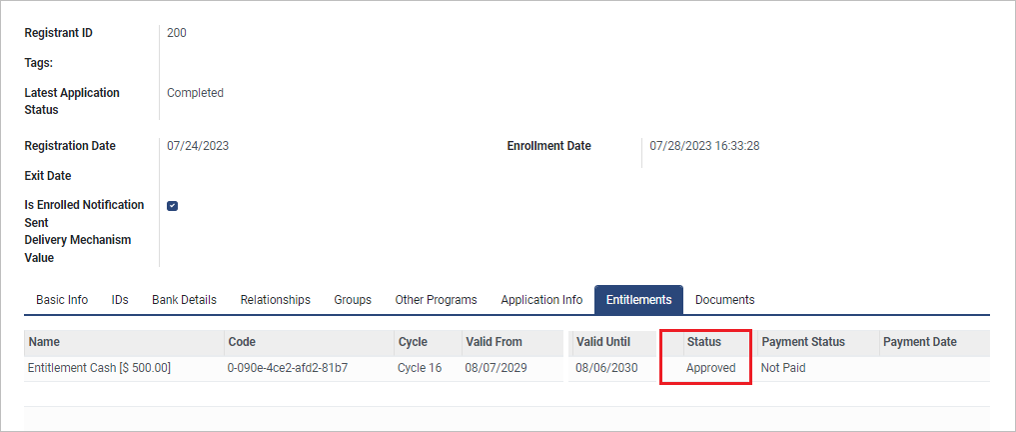Switch to the Basic Info tab
The height and width of the screenshot is (432, 1016).
62,300
